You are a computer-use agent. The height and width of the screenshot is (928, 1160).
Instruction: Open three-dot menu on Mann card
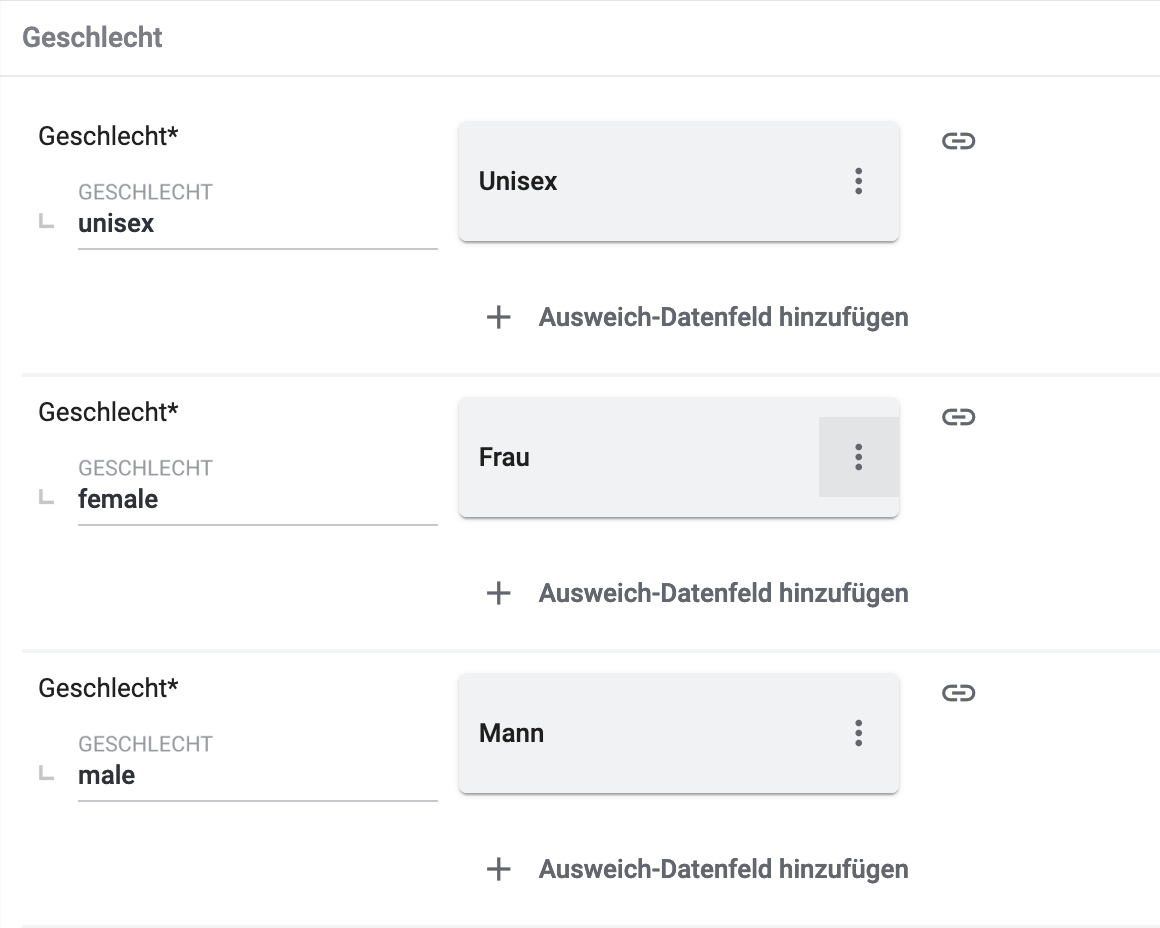(858, 733)
